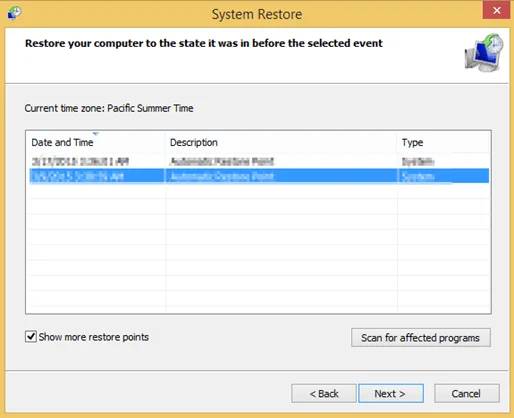The height and width of the screenshot is (418, 514).
Task: Select the highlighted restore point row
Action: click(x=258, y=176)
